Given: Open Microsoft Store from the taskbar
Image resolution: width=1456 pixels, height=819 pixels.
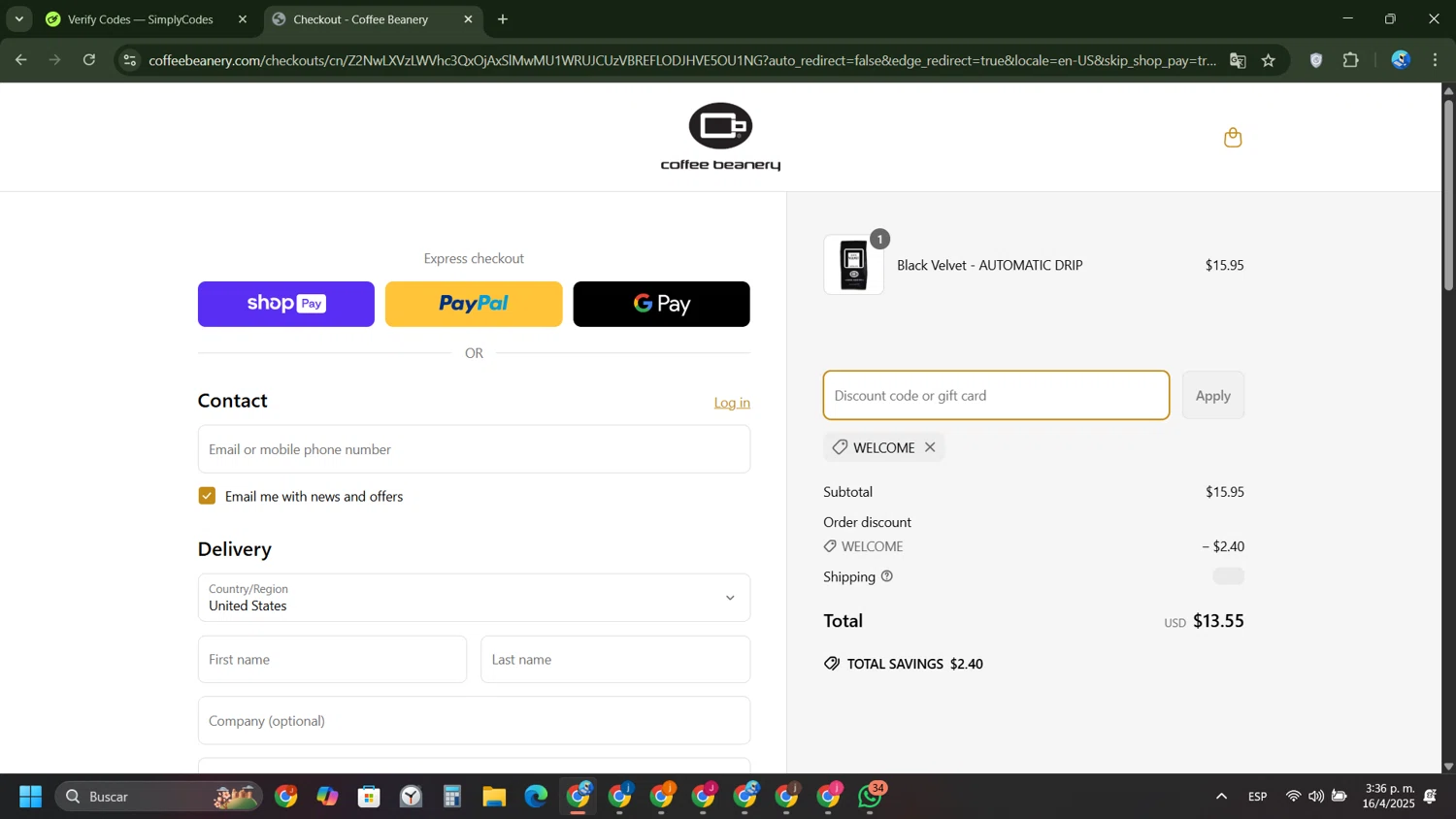Looking at the screenshot, I should pos(369,797).
